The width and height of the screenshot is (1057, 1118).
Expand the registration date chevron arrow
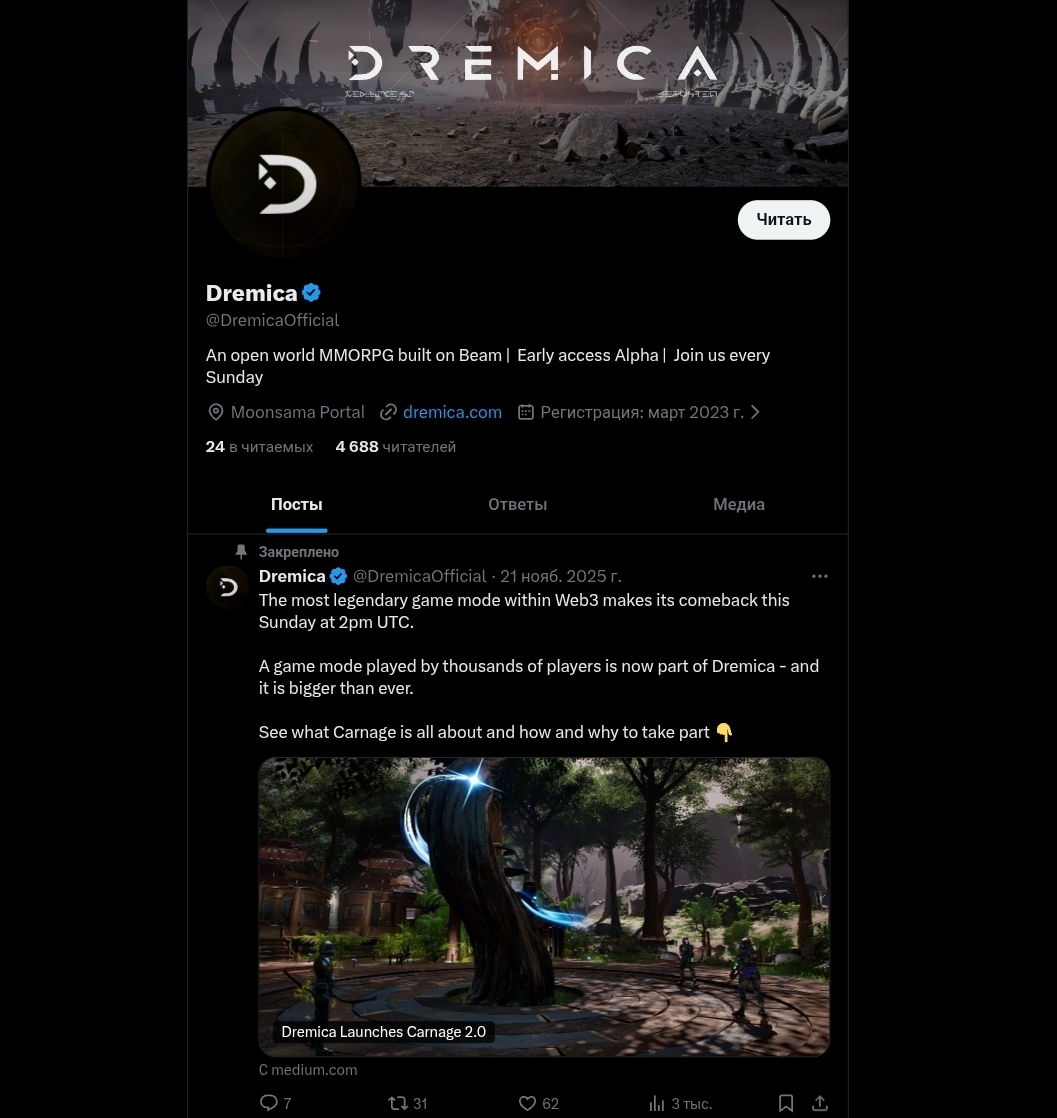(x=755, y=412)
